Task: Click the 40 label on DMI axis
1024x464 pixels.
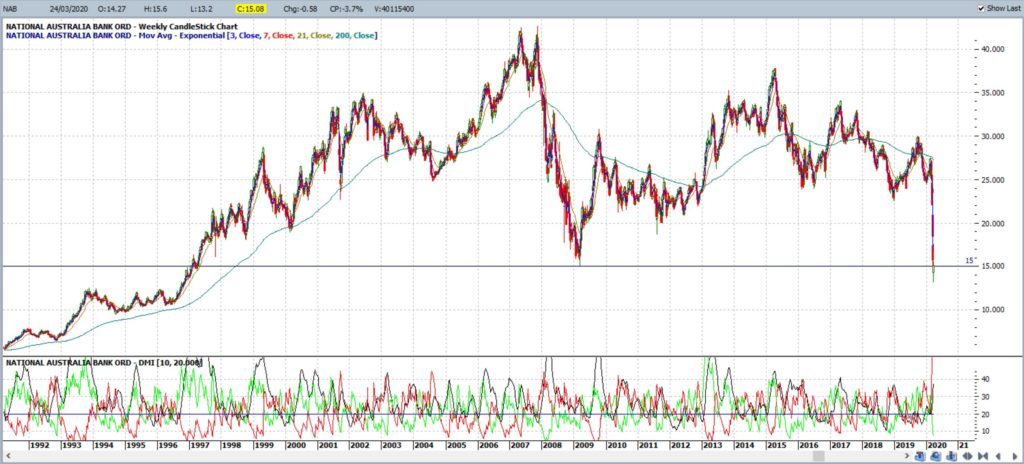Action: tap(984, 379)
